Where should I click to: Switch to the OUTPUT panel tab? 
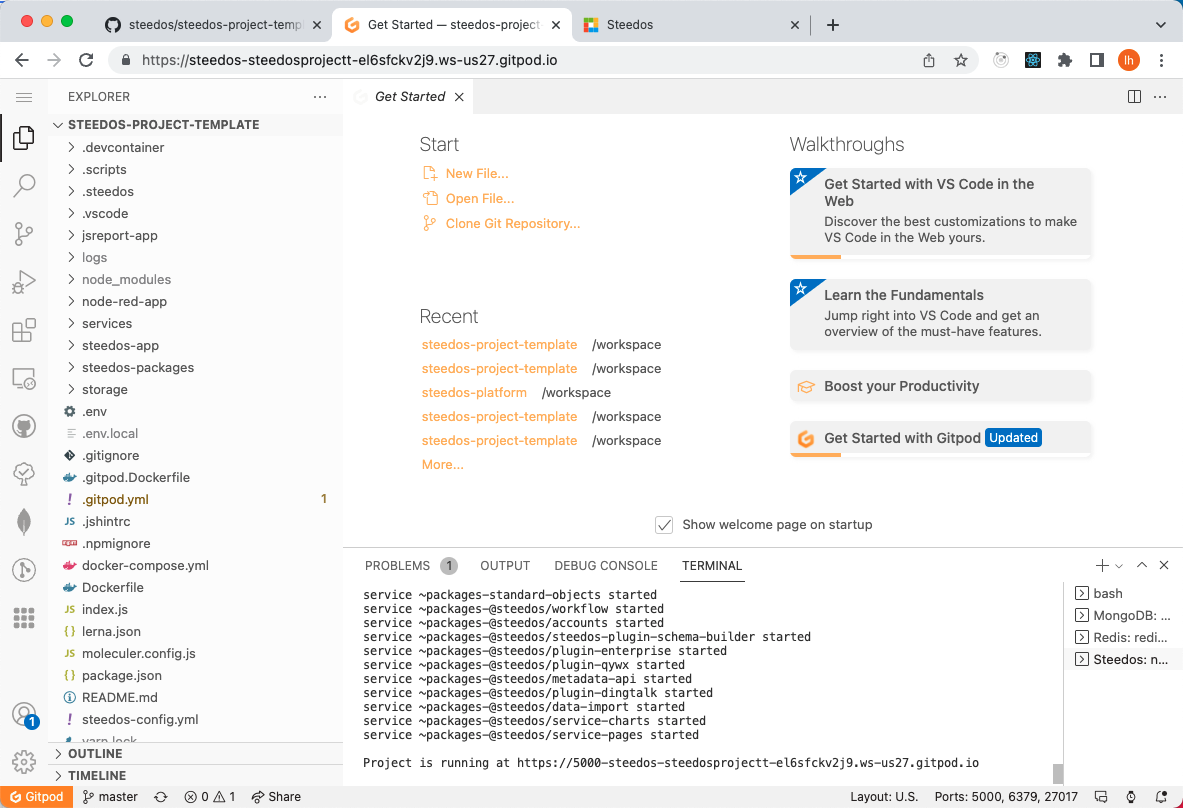(x=505, y=566)
